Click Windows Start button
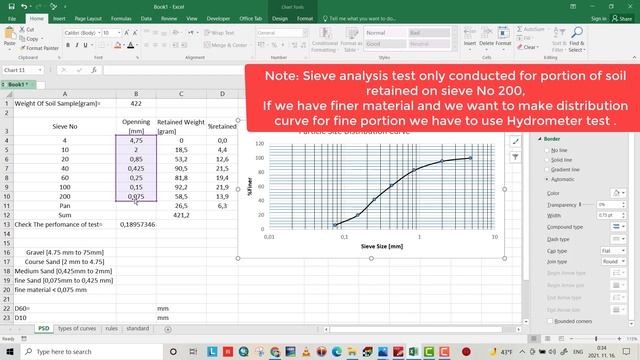The height and width of the screenshot is (360, 640). (x=9, y=351)
